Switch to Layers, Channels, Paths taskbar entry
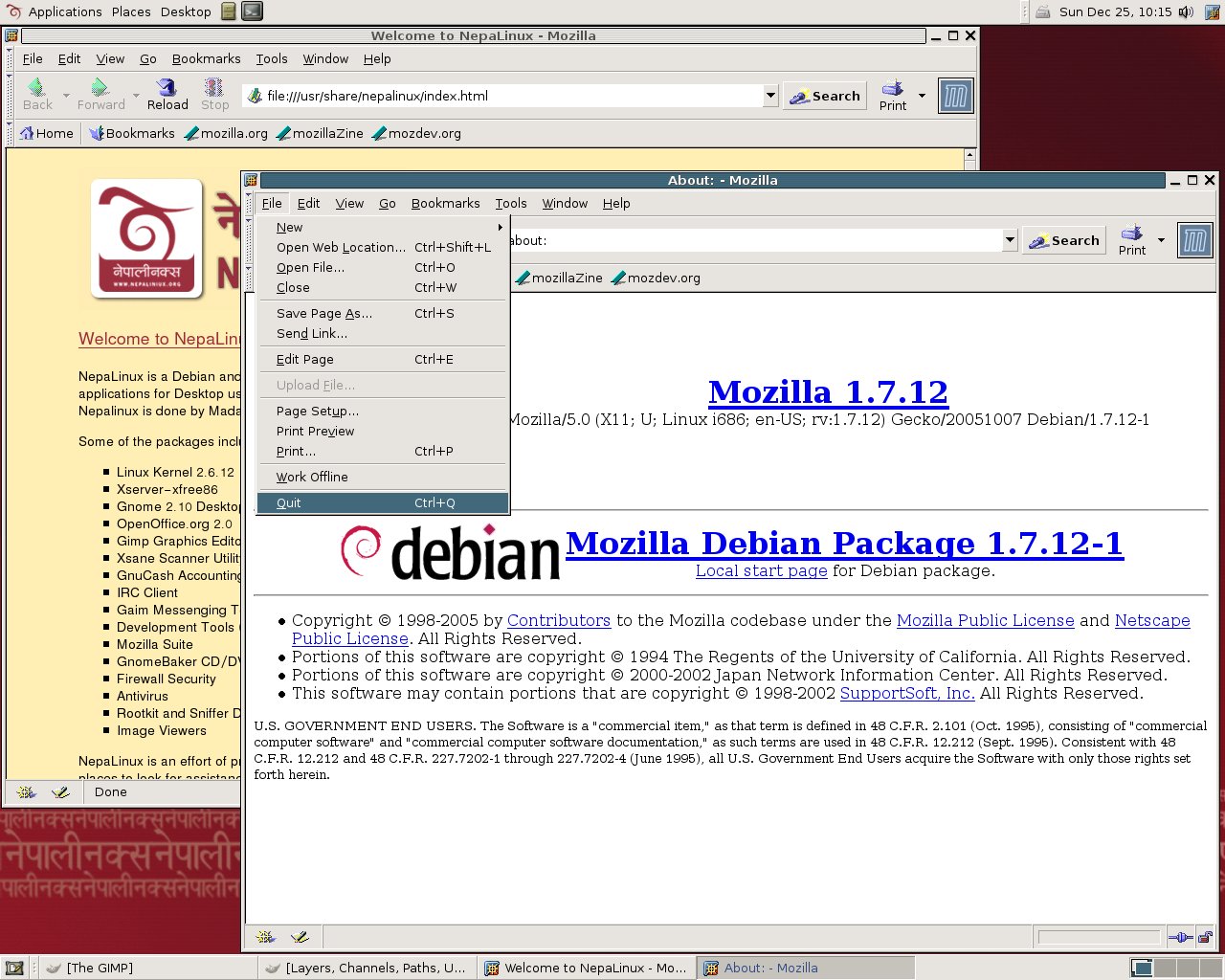The width and height of the screenshot is (1225, 980). 367,968
